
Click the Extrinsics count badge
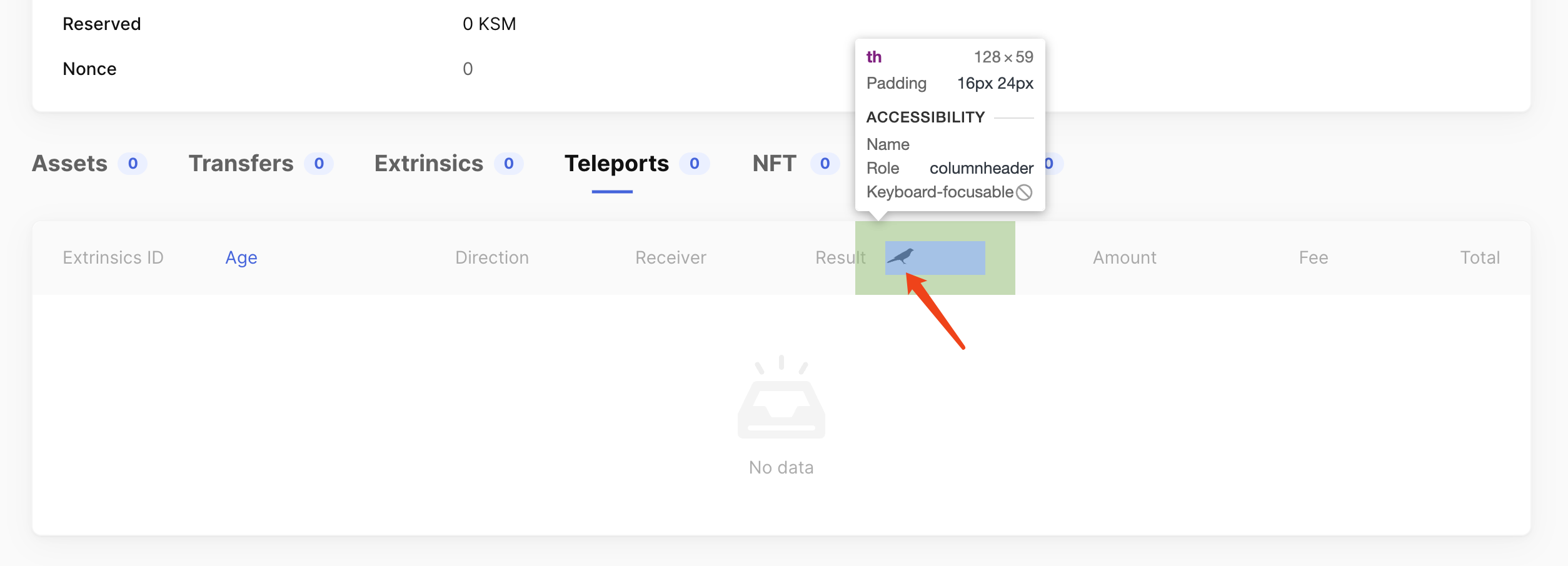509,164
